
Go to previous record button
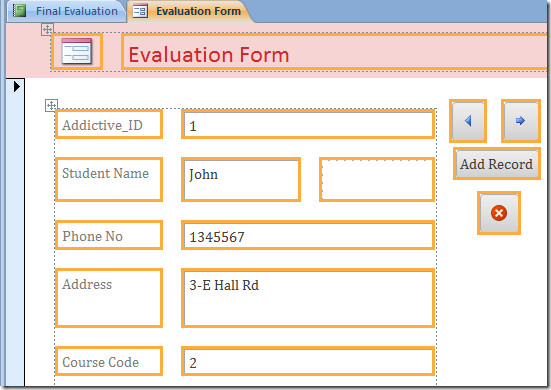[468, 121]
